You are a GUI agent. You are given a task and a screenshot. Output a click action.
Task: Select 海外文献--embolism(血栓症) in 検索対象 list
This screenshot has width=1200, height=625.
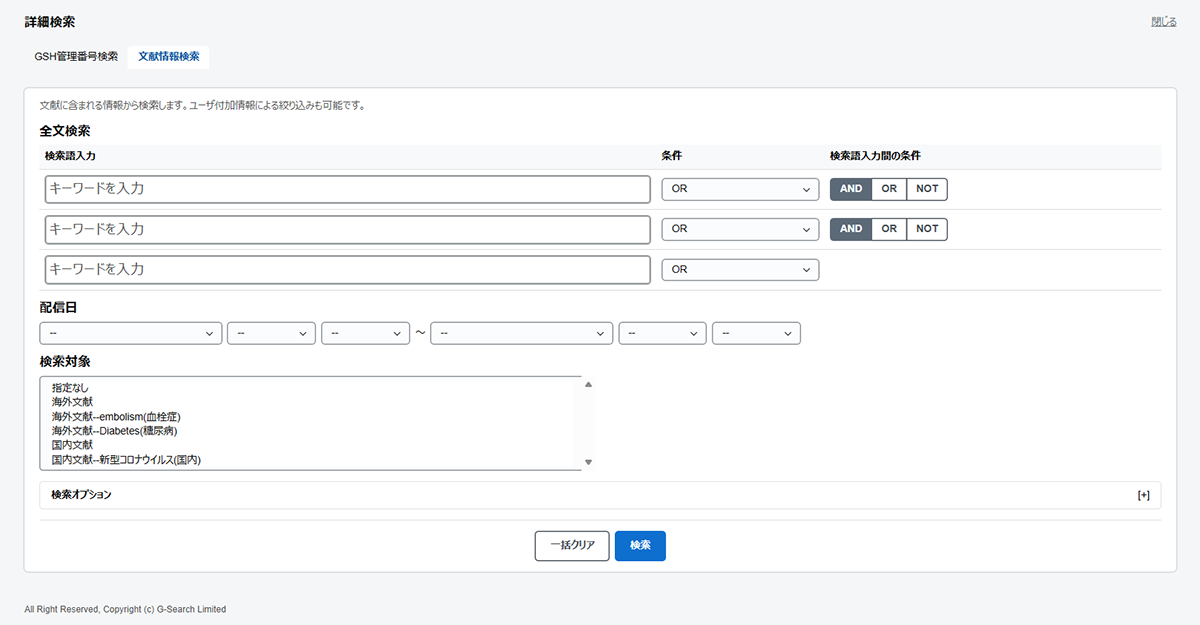click(116, 416)
